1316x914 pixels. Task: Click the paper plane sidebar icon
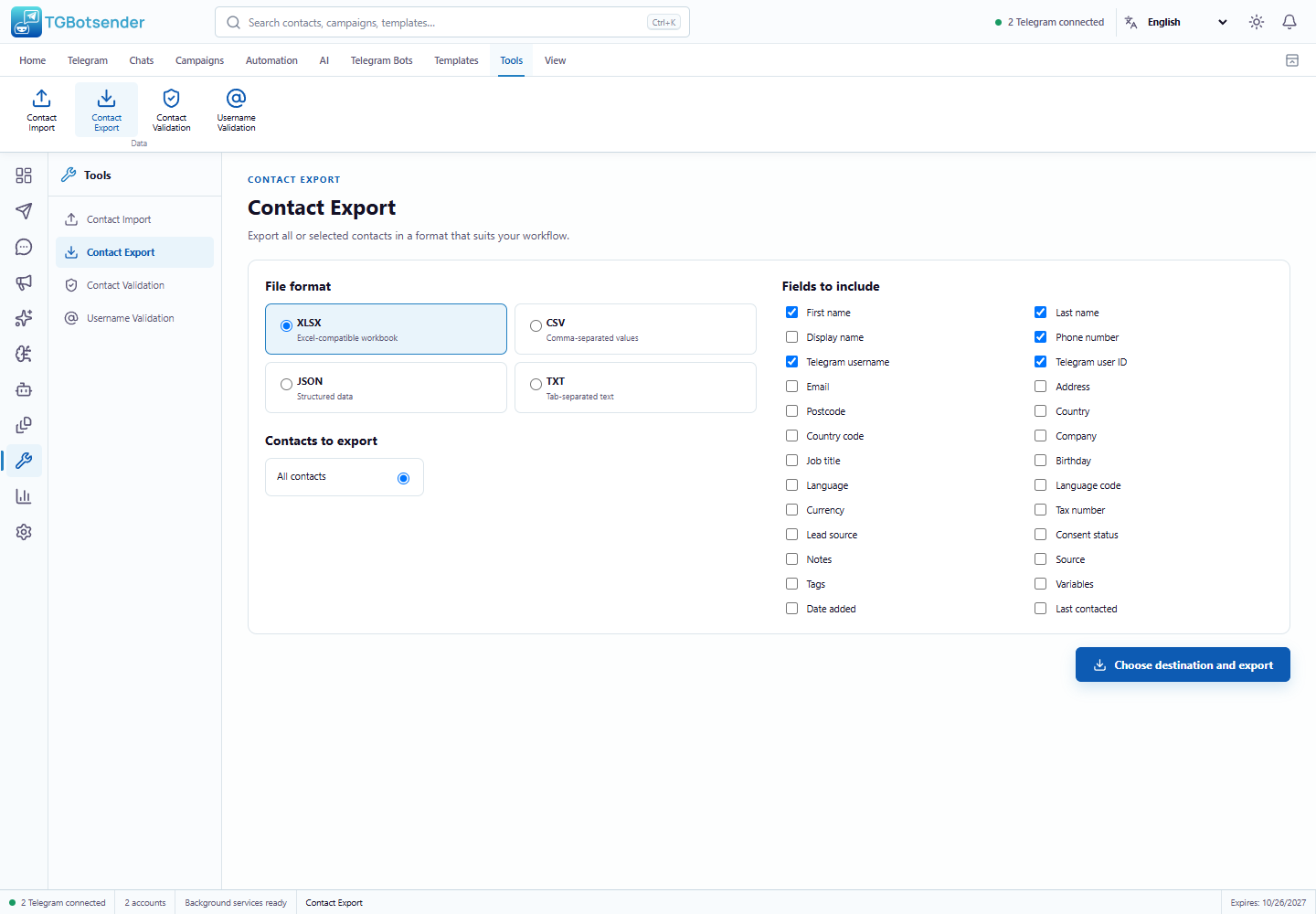[x=24, y=211]
